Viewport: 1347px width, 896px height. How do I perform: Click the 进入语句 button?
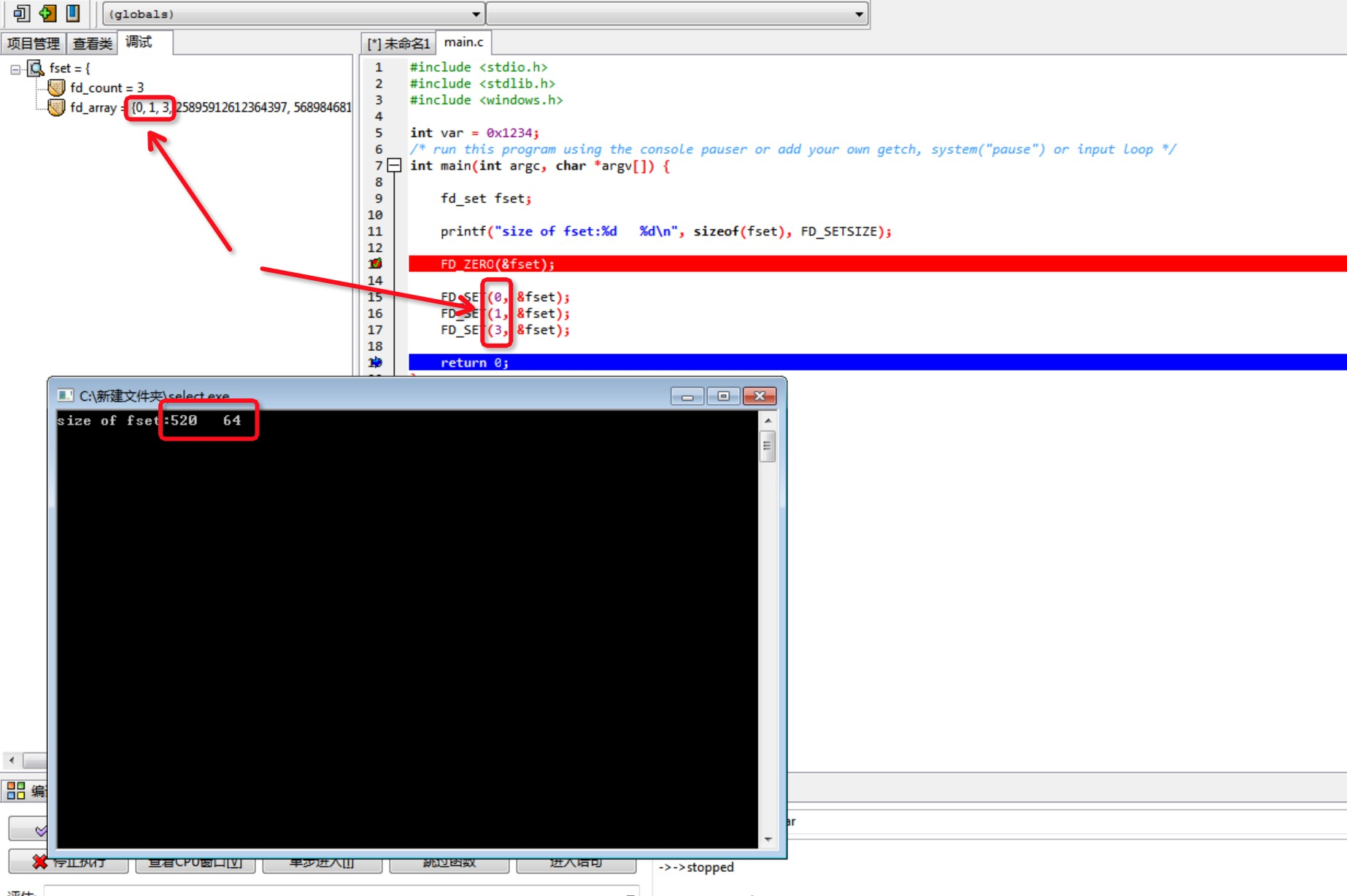click(576, 862)
